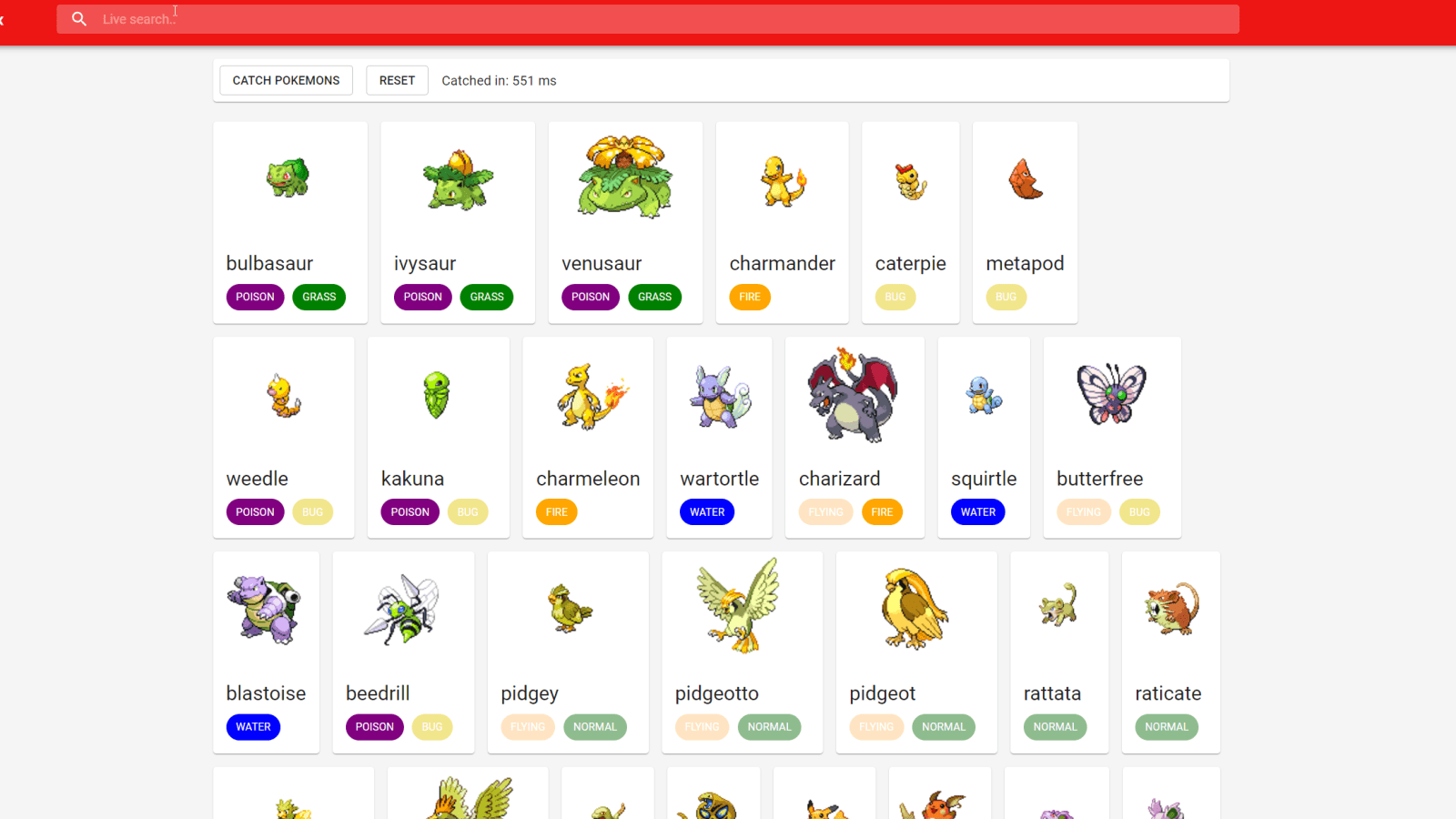Click the RESET button

pyautogui.click(x=397, y=80)
